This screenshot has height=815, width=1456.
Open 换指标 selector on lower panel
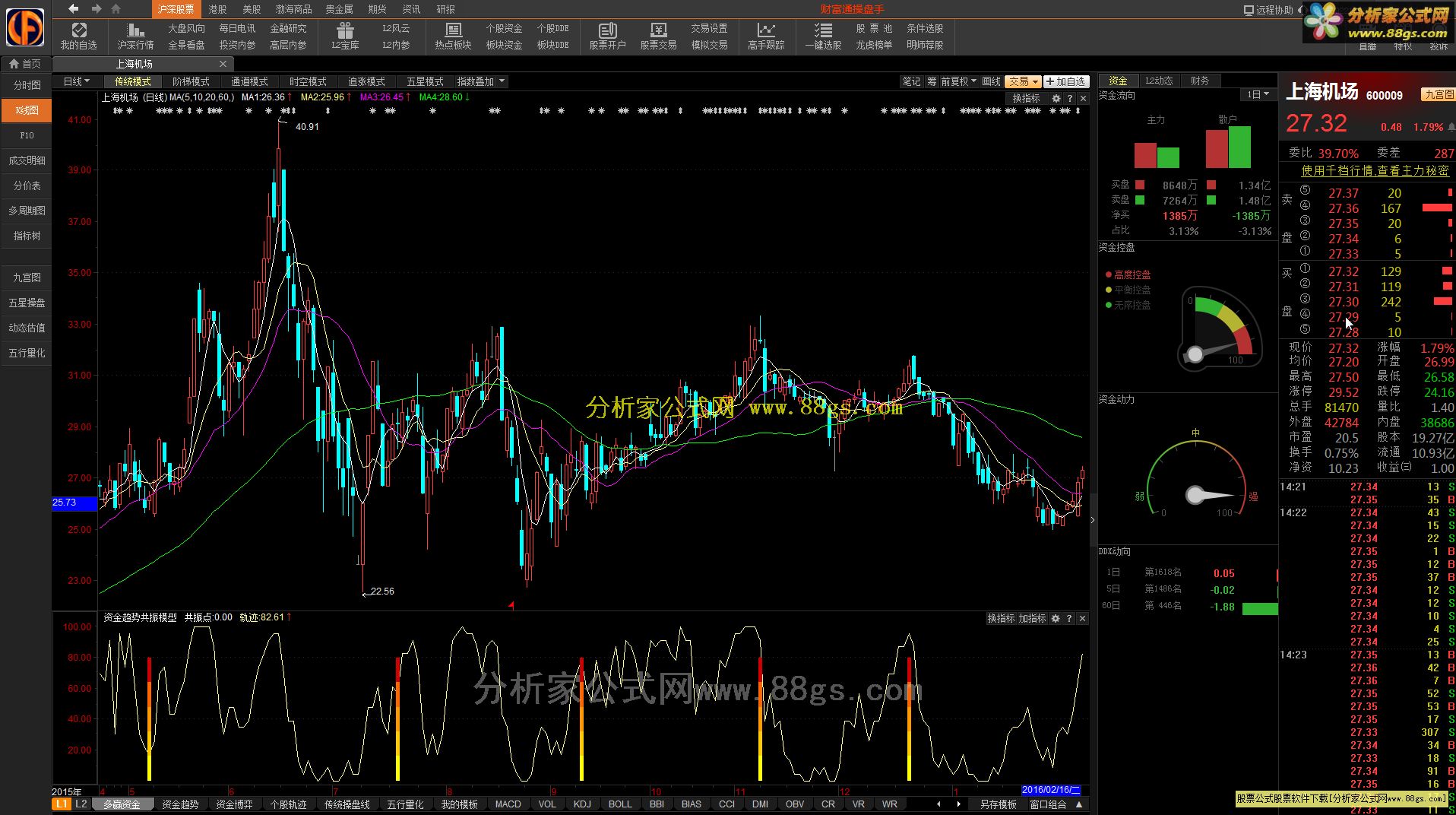point(1001,619)
